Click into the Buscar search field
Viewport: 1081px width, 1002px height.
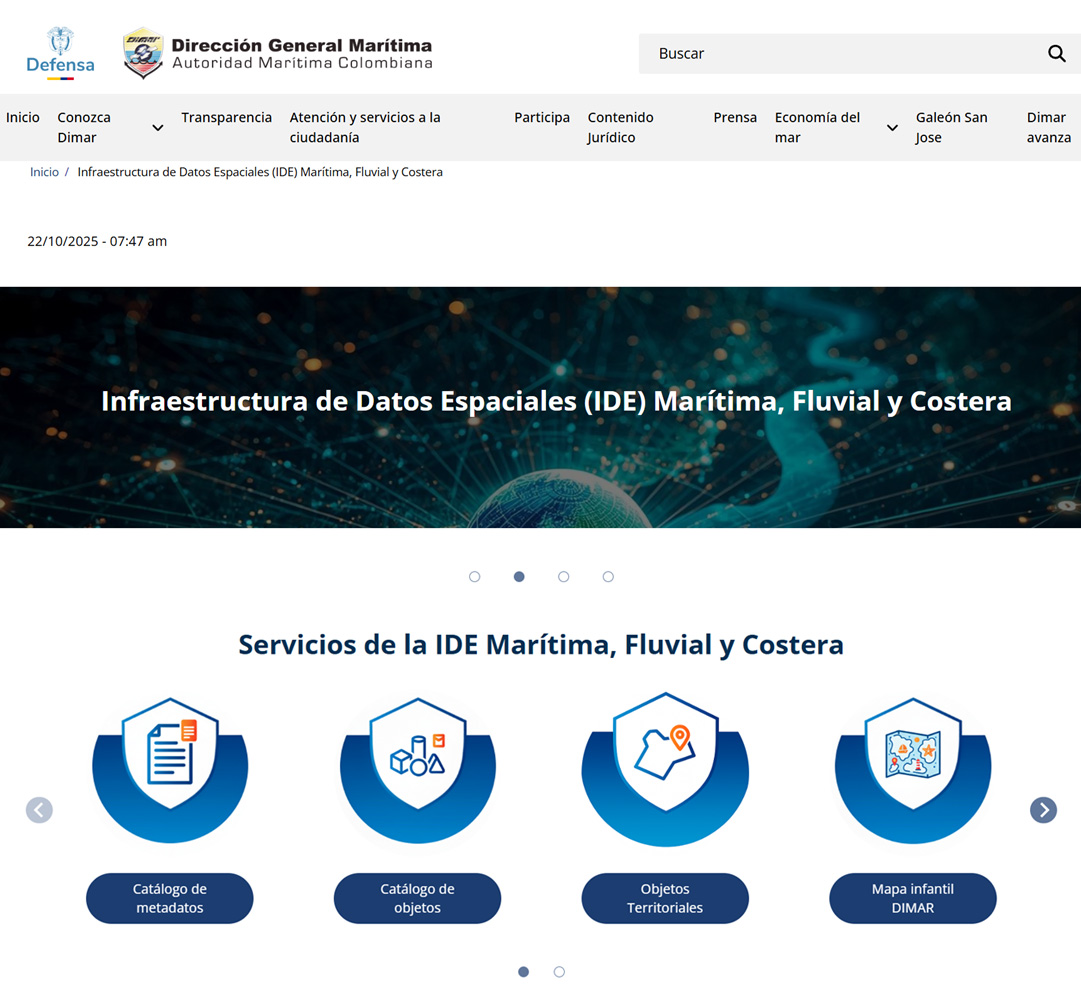(x=840, y=54)
